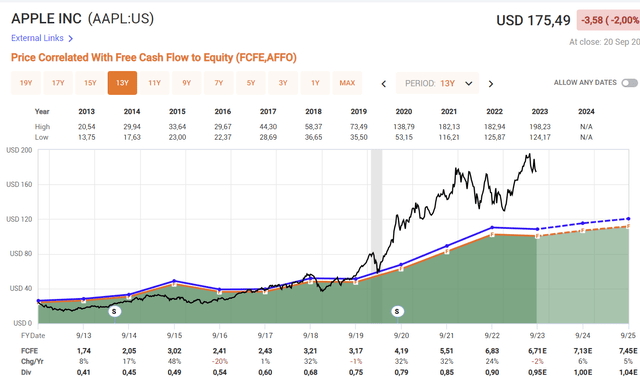This screenshot has width=640, height=380.
Task: Select the 15Y period button
Action: tap(90, 83)
